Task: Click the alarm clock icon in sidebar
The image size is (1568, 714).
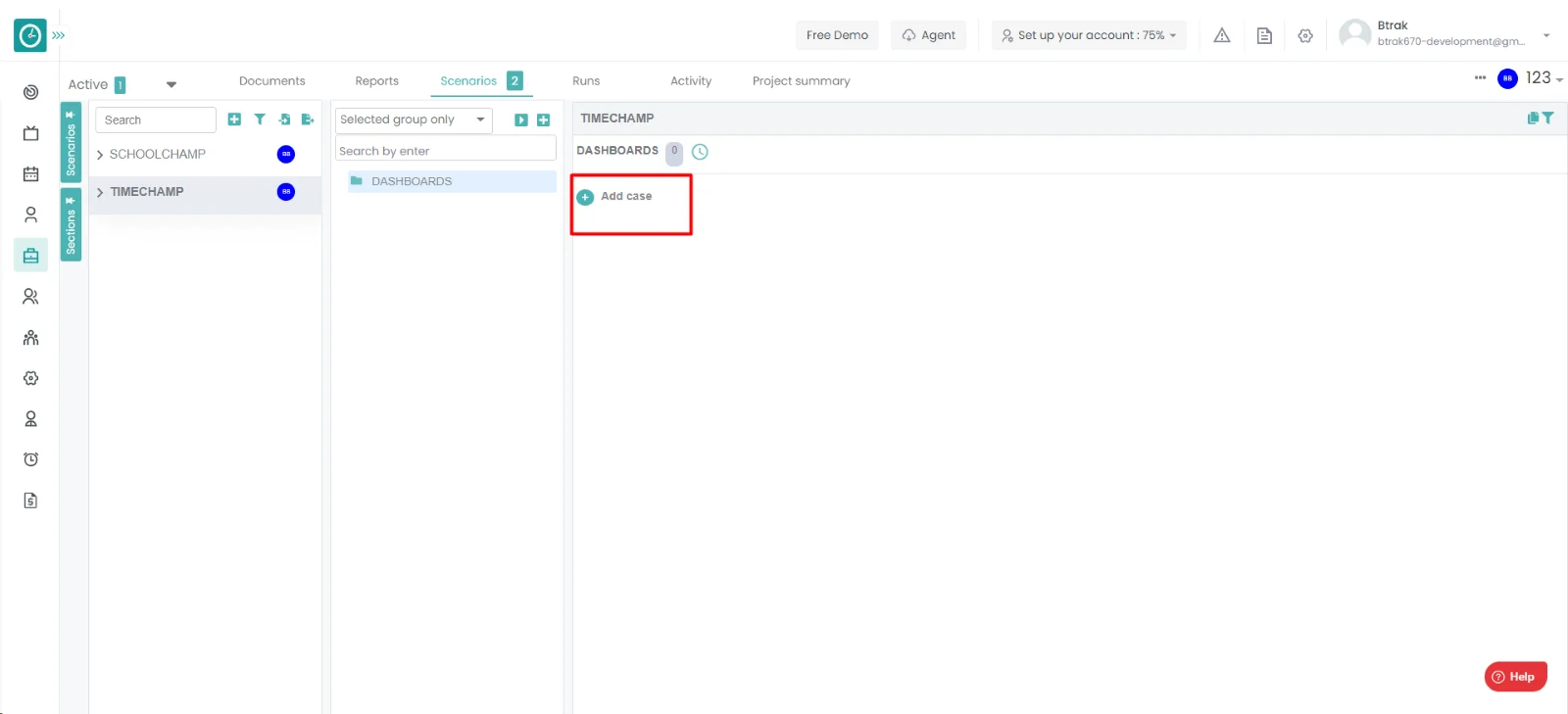Action: point(30,459)
